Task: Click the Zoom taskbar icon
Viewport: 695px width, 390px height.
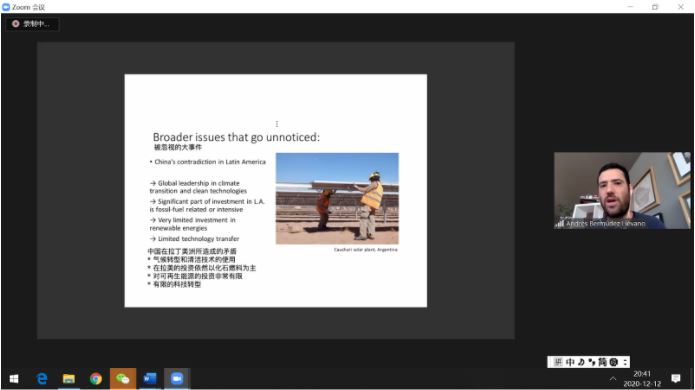Action: click(x=177, y=379)
